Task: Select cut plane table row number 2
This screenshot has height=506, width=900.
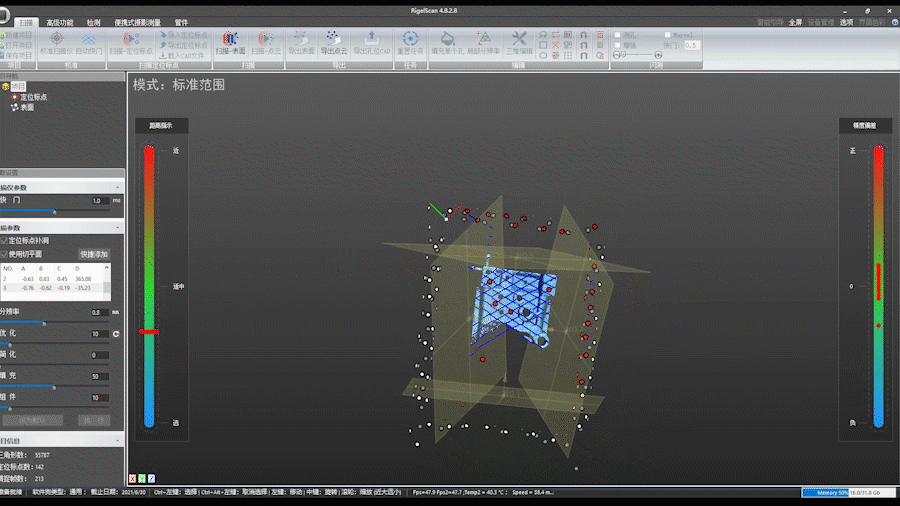Action: coord(52,279)
